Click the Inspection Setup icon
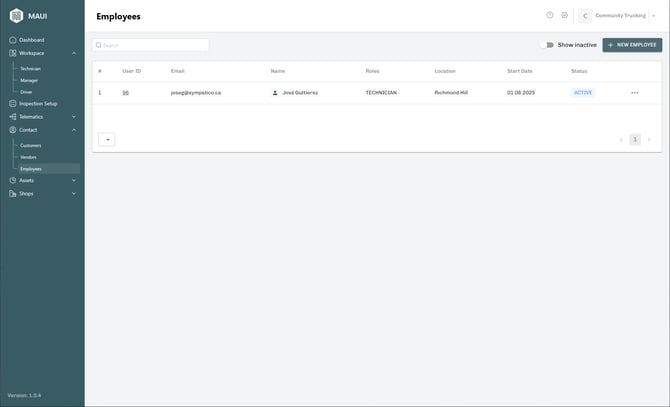 12,103
